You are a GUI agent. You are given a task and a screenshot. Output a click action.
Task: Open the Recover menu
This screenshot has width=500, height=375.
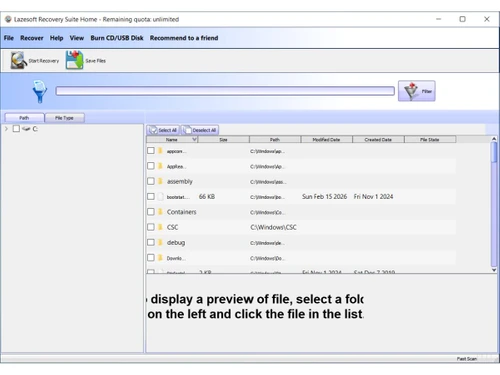(32, 38)
